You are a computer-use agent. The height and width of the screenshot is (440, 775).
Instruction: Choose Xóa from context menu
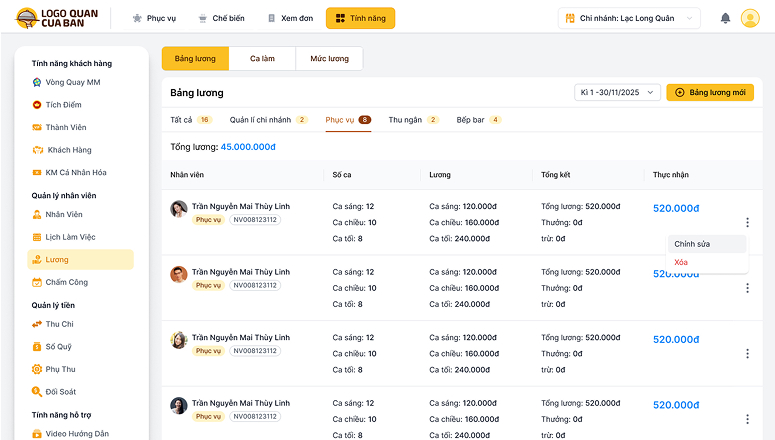click(681, 262)
